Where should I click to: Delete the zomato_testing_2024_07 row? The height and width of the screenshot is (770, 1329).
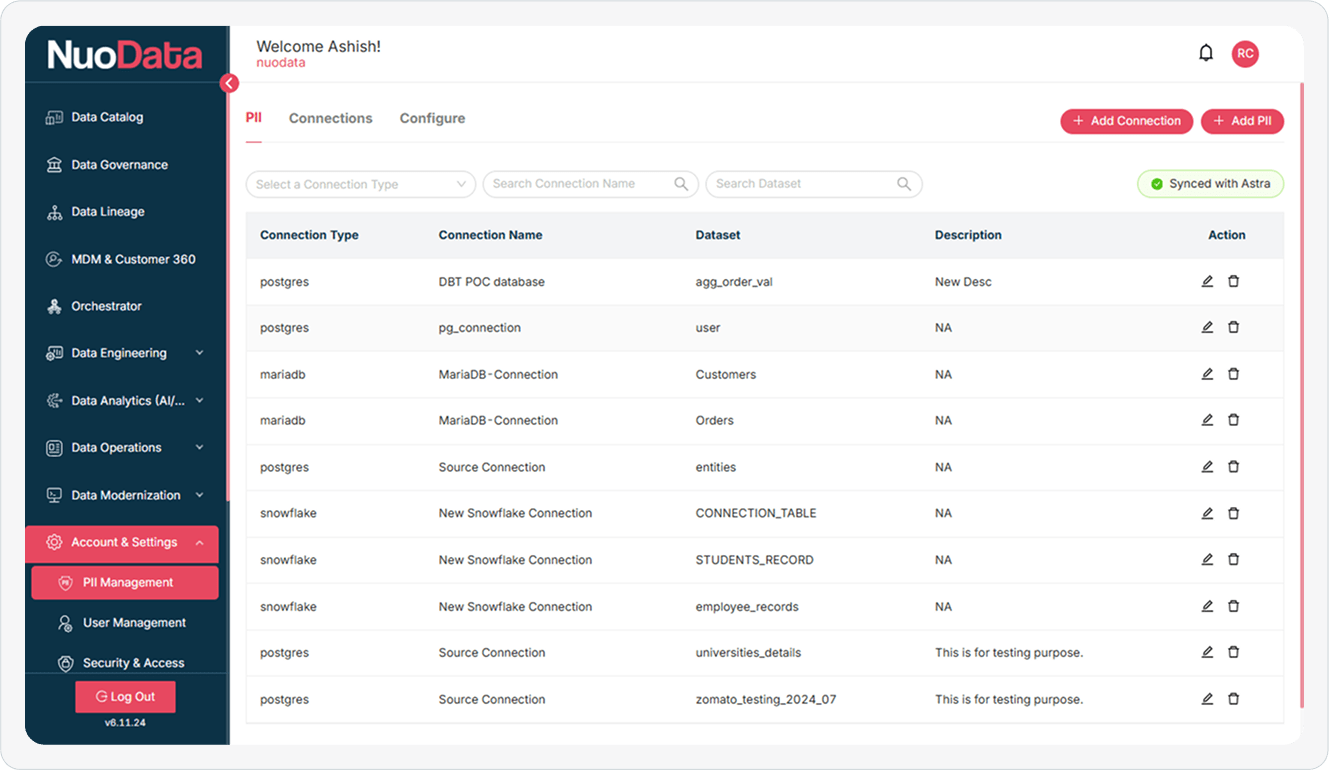point(1233,699)
